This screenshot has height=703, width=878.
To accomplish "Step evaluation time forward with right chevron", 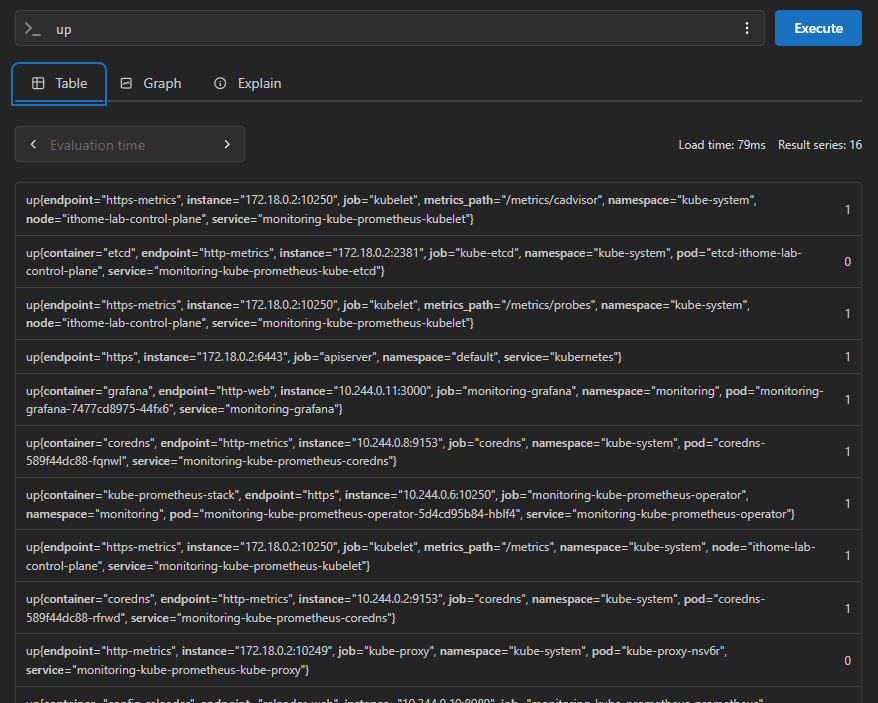I will pyautogui.click(x=227, y=145).
